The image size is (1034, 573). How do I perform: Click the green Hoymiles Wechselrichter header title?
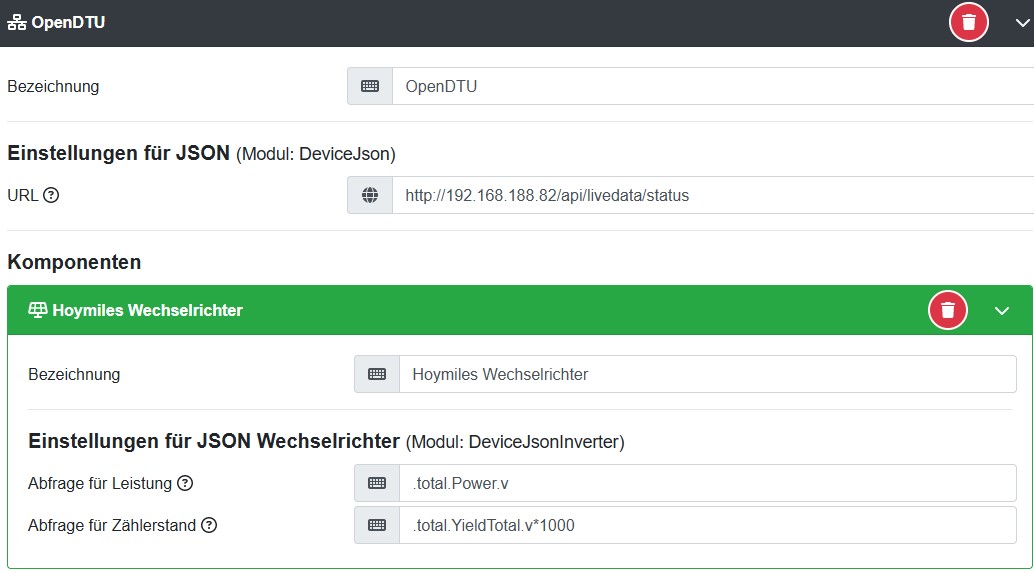147,310
